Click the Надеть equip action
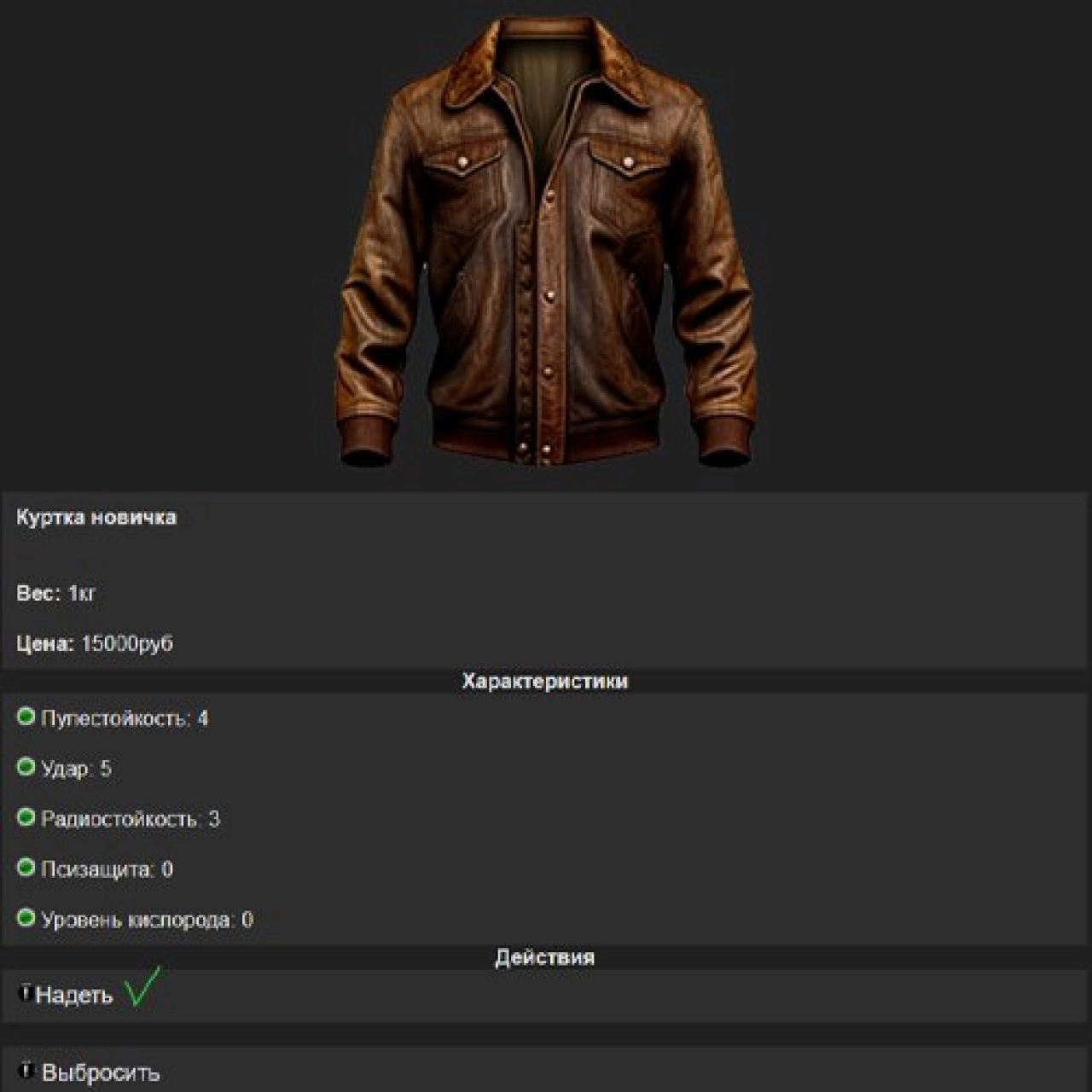1092x1092 pixels. [74, 995]
